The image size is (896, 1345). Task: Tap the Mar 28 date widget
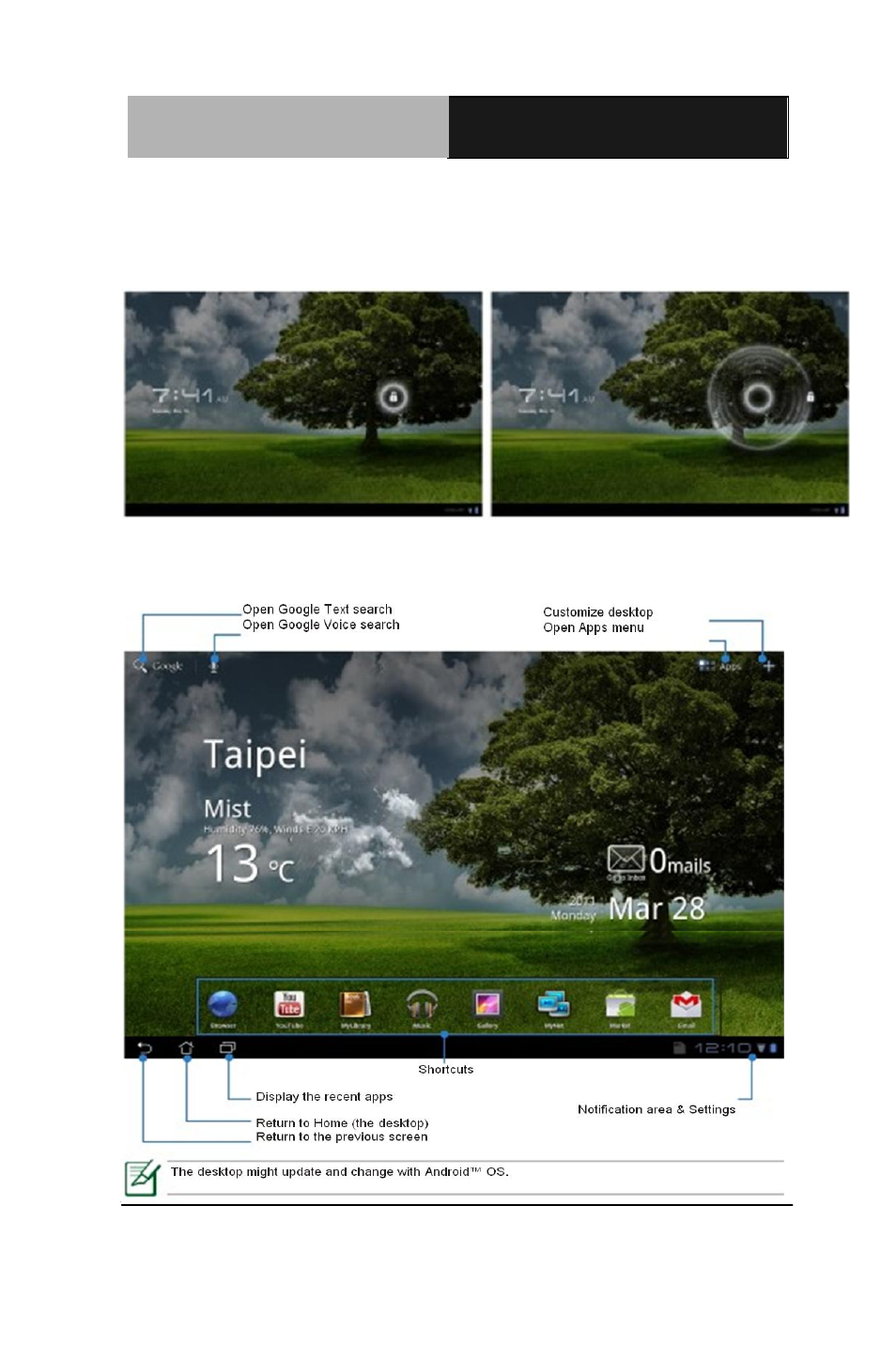click(x=657, y=908)
